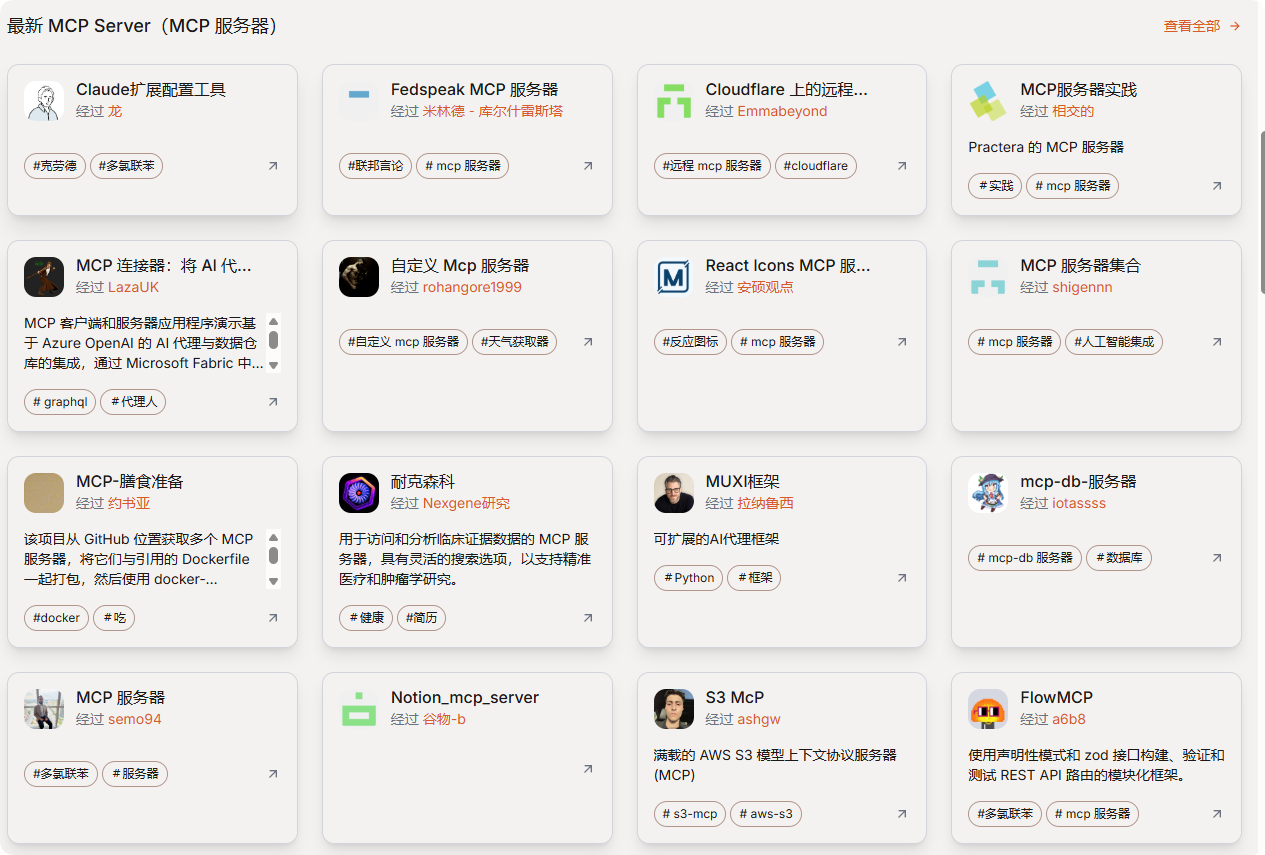The height and width of the screenshot is (855, 1265).
Task: Click the MCP 连接器 LazaUK avatar
Action: point(44,277)
